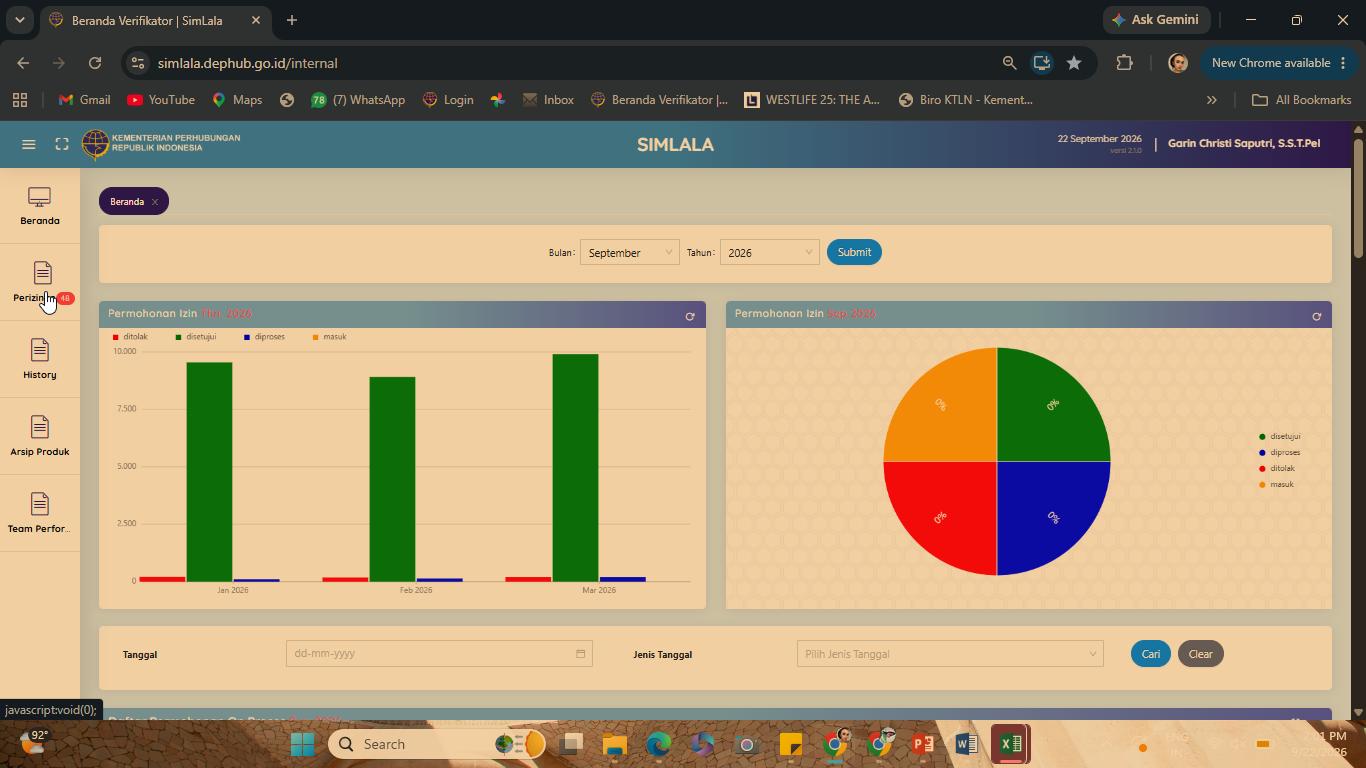Refresh the yearly Permohonan Izin bar chart
Image resolution: width=1366 pixels, height=768 pixels.
[x=690, y=316]
